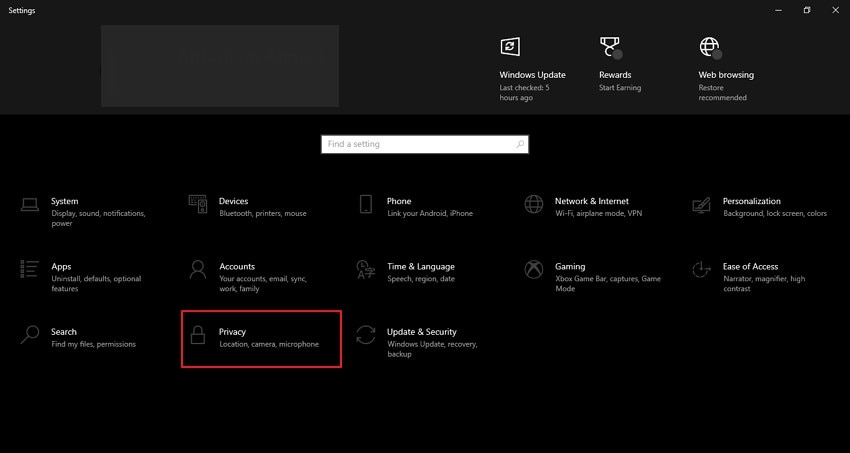Screen dimensions: 850x453
Task: Click 'Last checked: 5 hours ago' text
Action: (x=525, y=93)
